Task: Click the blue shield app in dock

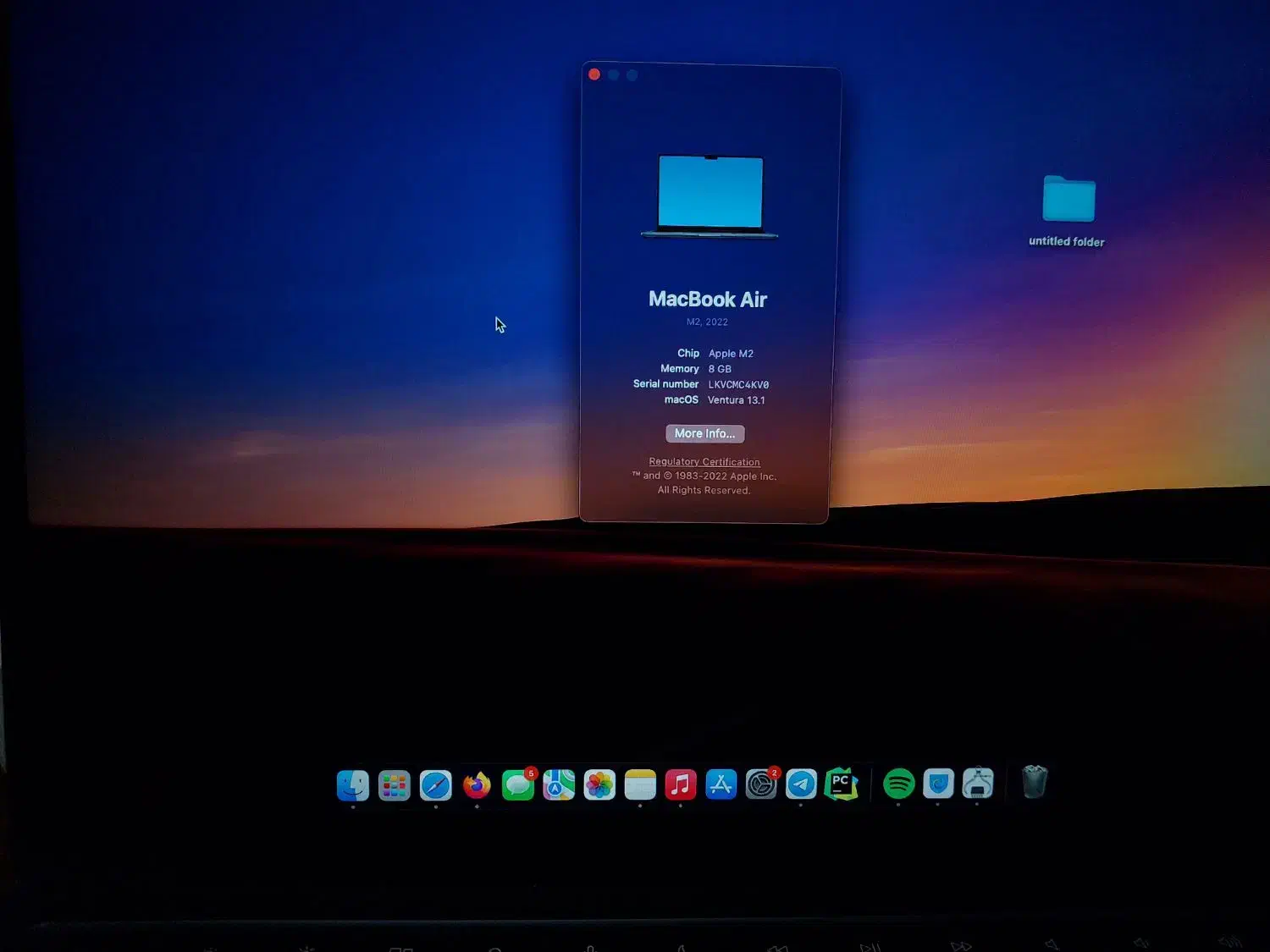Action: click(x=938, y=784)
